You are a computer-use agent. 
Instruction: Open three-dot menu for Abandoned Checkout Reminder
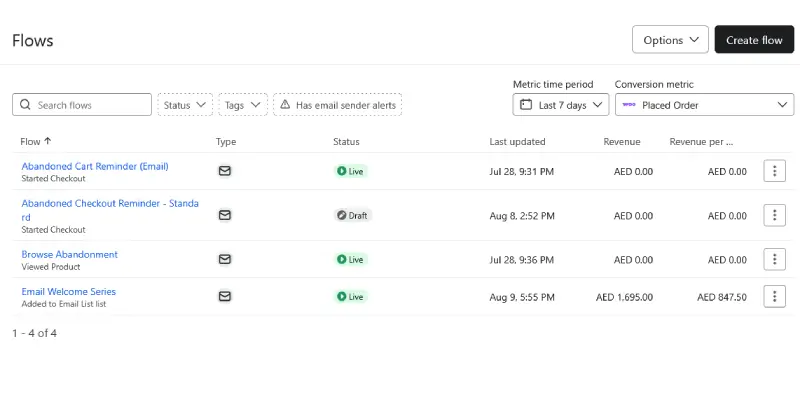tap(774, 215)
